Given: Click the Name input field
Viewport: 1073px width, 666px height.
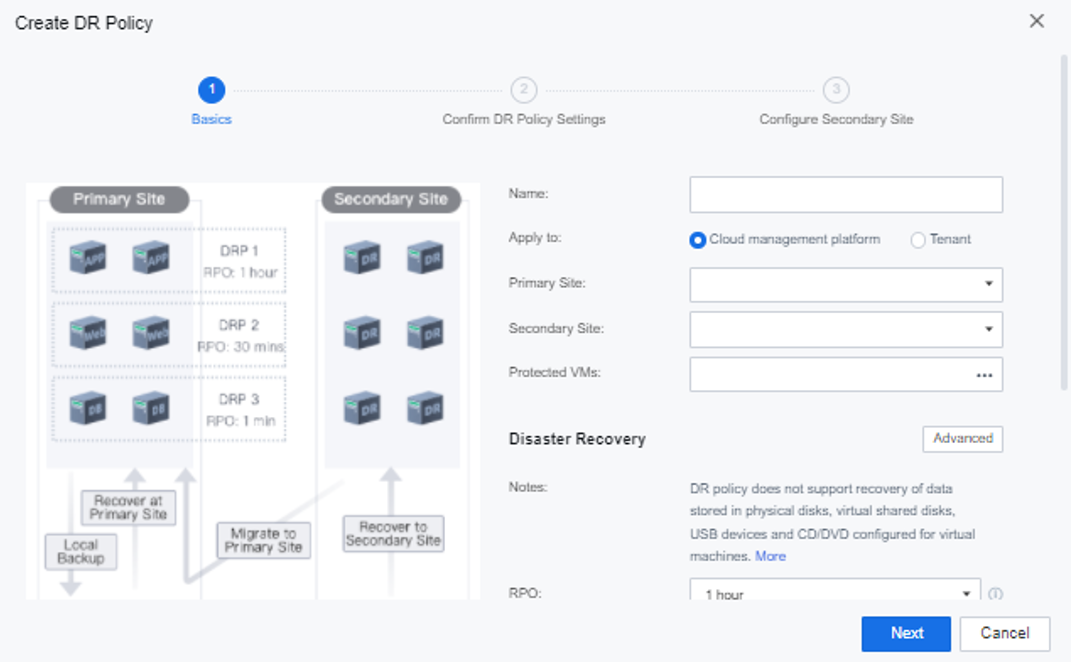Looking at the screenshot, I should (x=846, y=194).
